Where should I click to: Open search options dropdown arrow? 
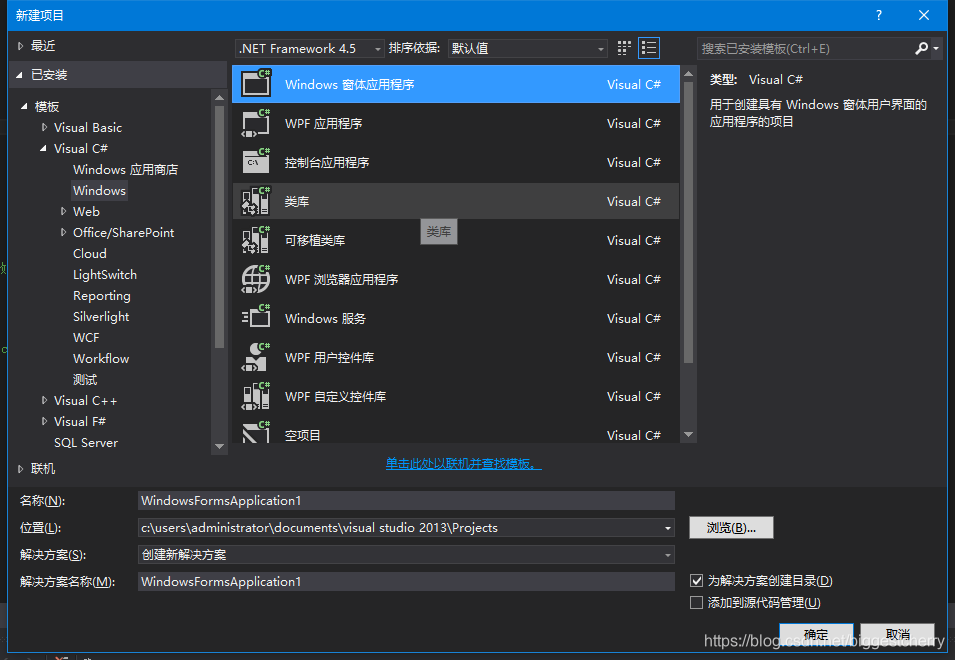pos(936,48)
